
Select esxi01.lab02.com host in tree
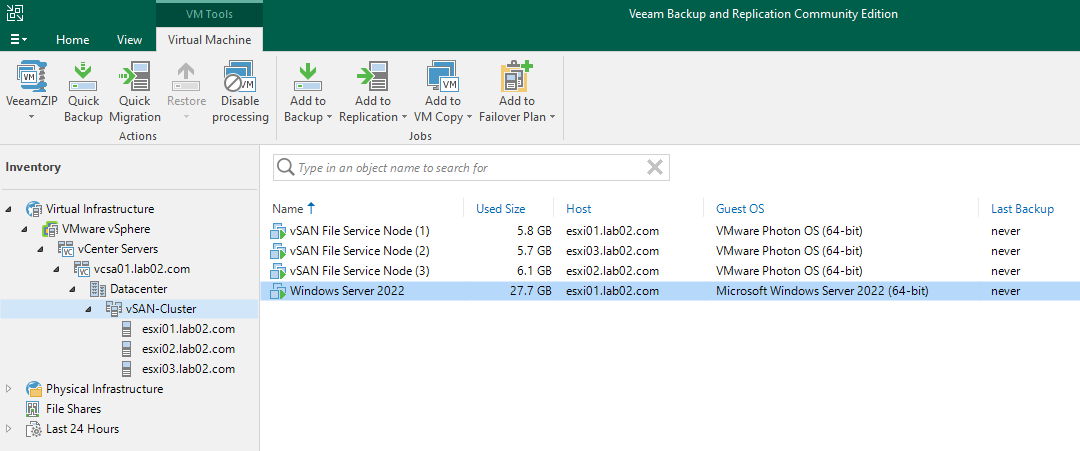[188, 328]
